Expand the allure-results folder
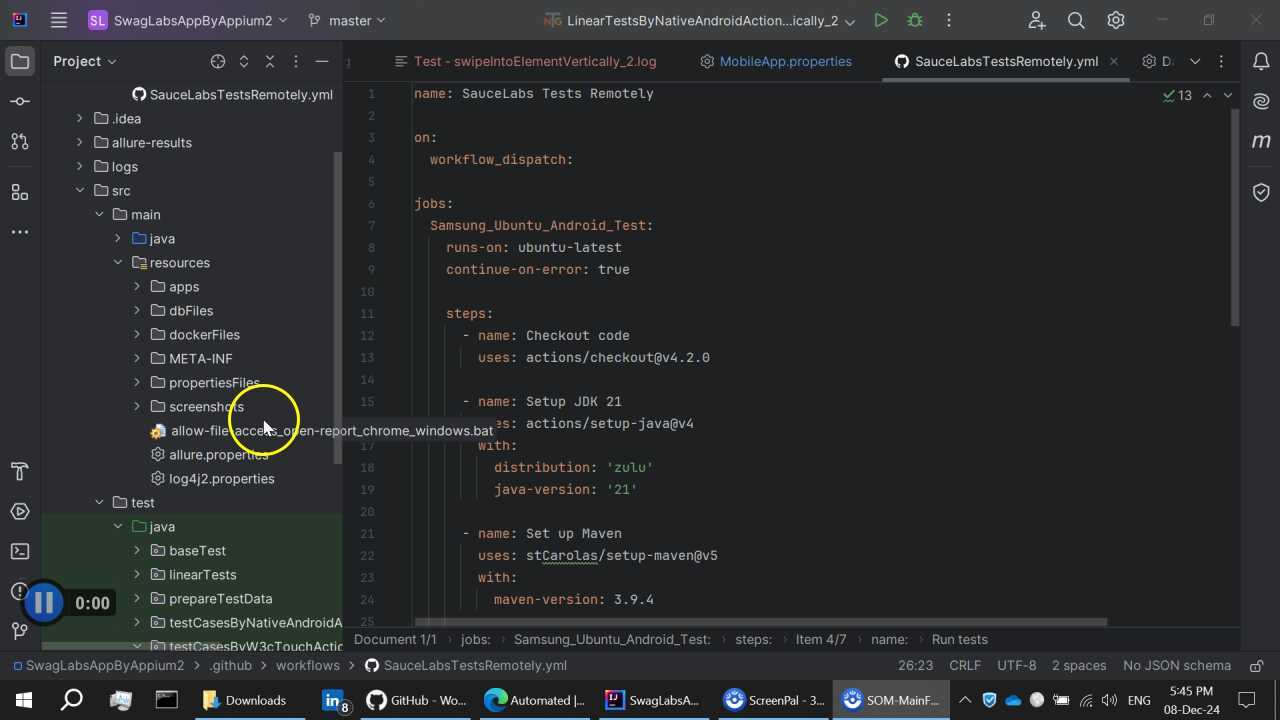The height and width of the screenshot is (720, 1280). click(80, 142)
